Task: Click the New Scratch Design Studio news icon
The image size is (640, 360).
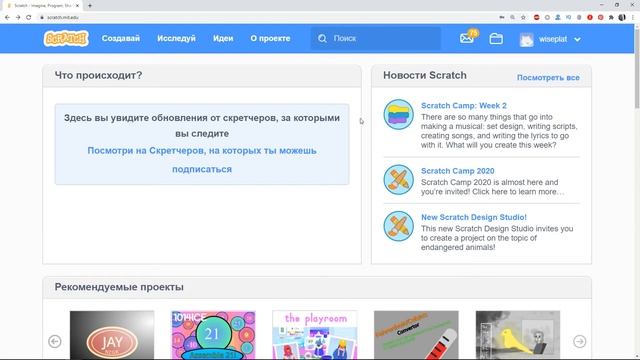Action: [398, 226]
